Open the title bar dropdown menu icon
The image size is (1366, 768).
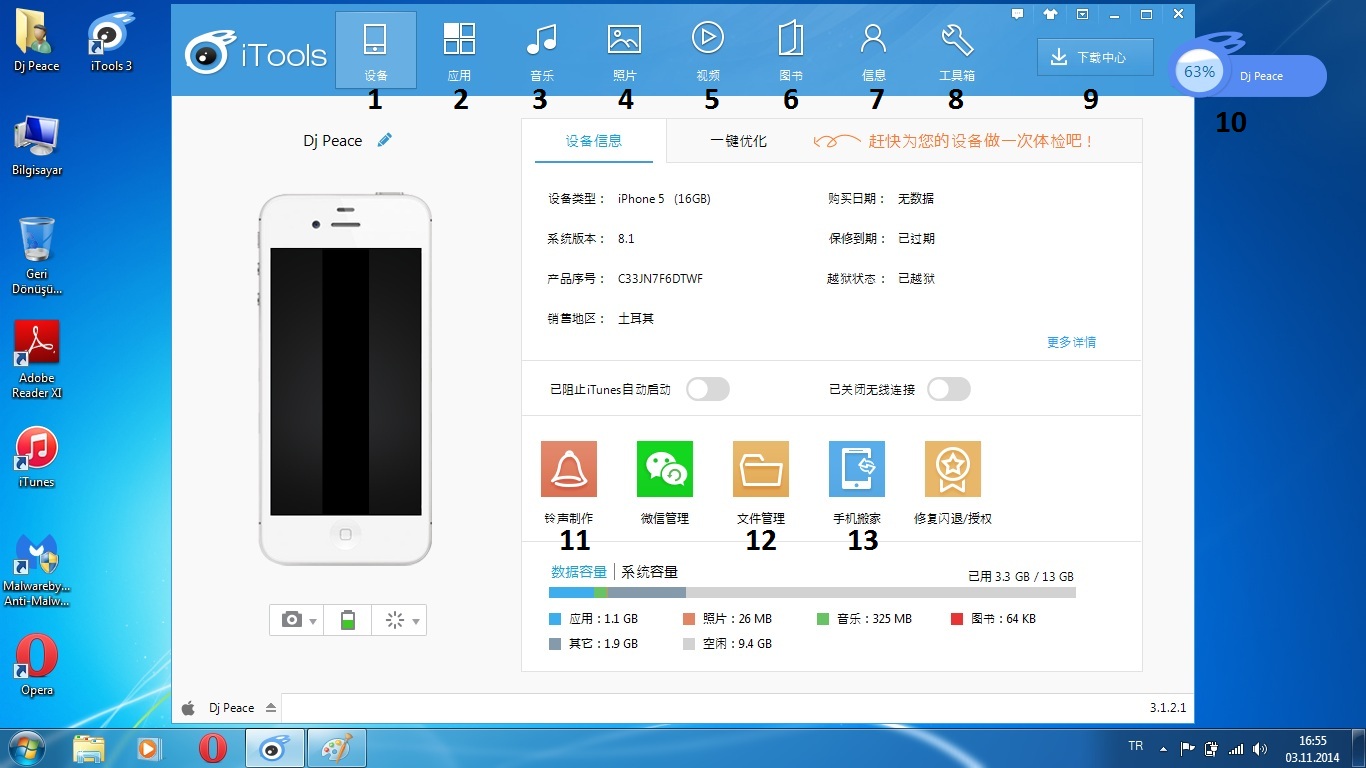[1082, 14]
